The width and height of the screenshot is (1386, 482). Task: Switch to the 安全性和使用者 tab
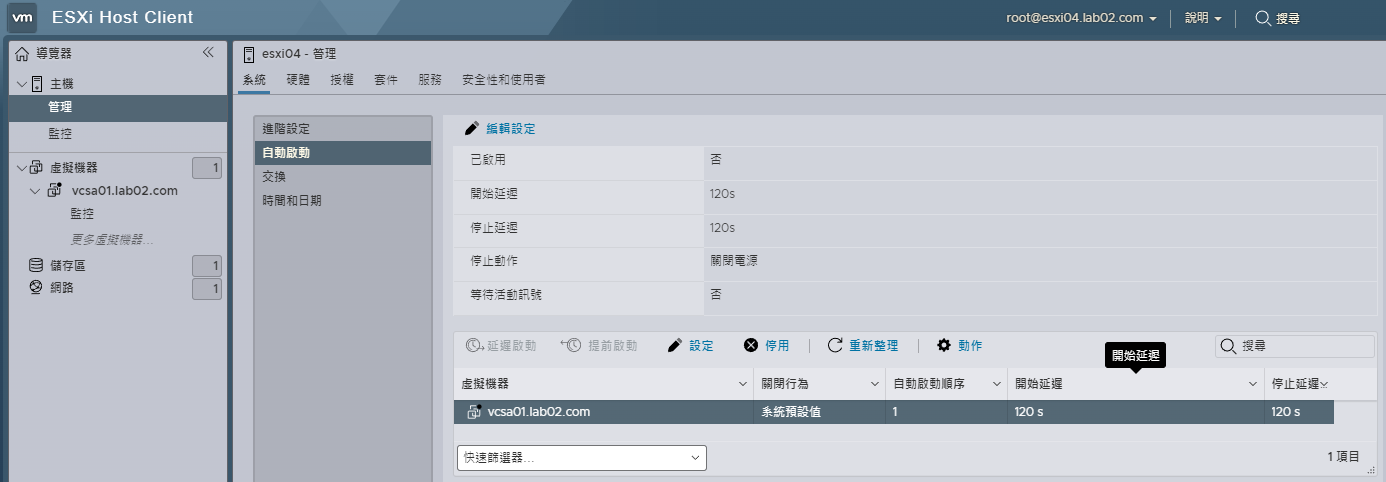(x=504, y=79)
